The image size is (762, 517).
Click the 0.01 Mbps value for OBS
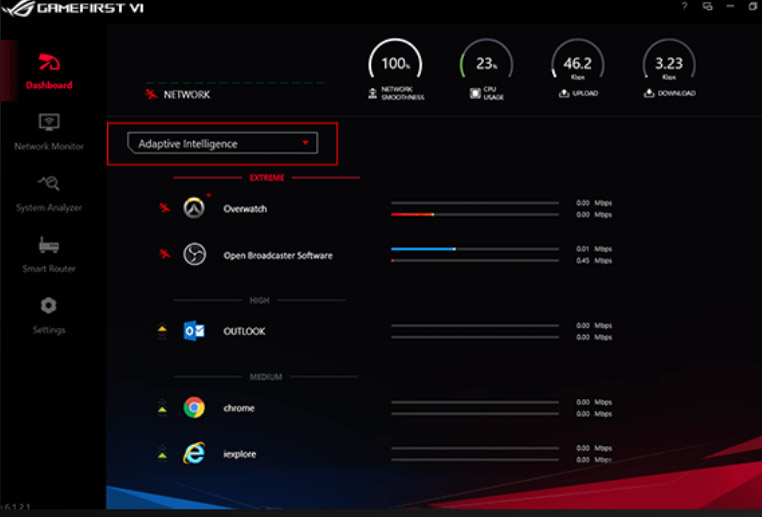click(594, 249)
